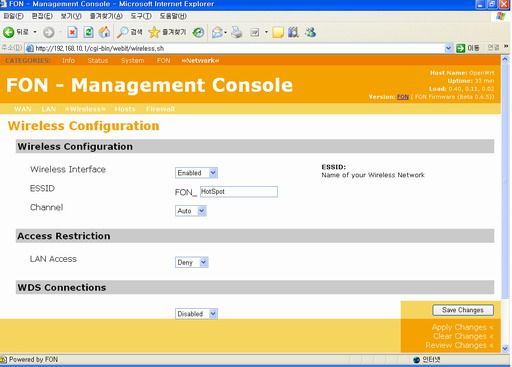Open address bar URL dropdown
The width and height of the screenshot is (512, 367).
(x=448, y=48)
